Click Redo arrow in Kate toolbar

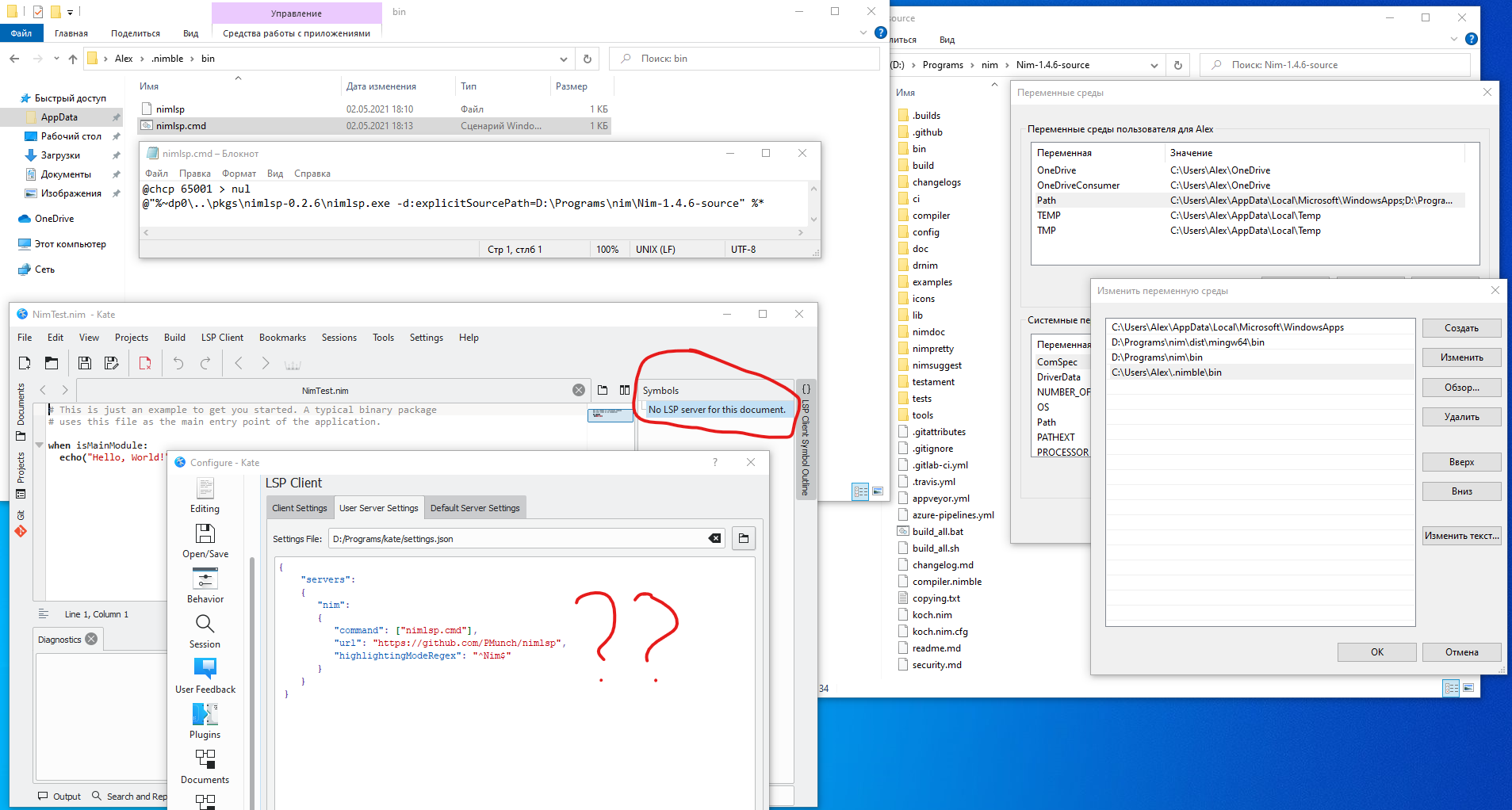205,363
